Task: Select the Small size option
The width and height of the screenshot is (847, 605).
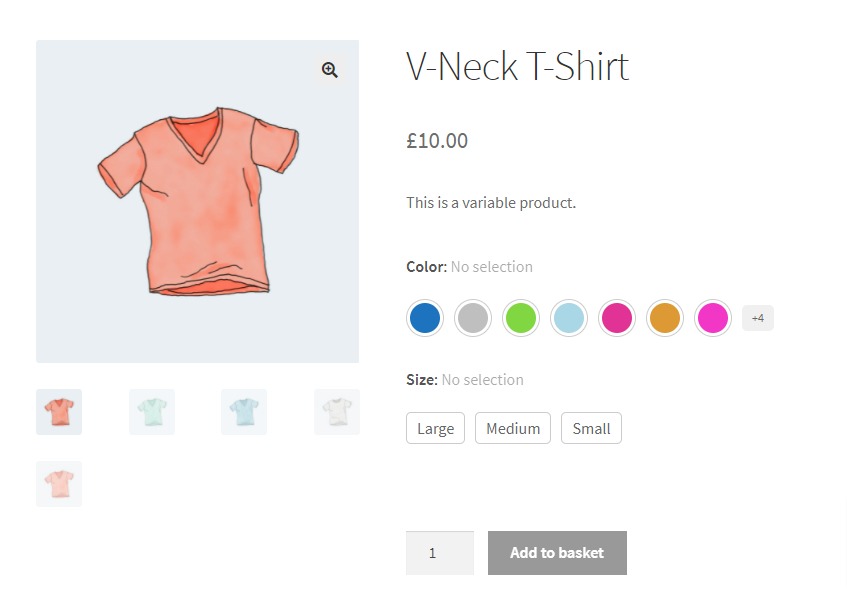Action: (x=591, y=428)
